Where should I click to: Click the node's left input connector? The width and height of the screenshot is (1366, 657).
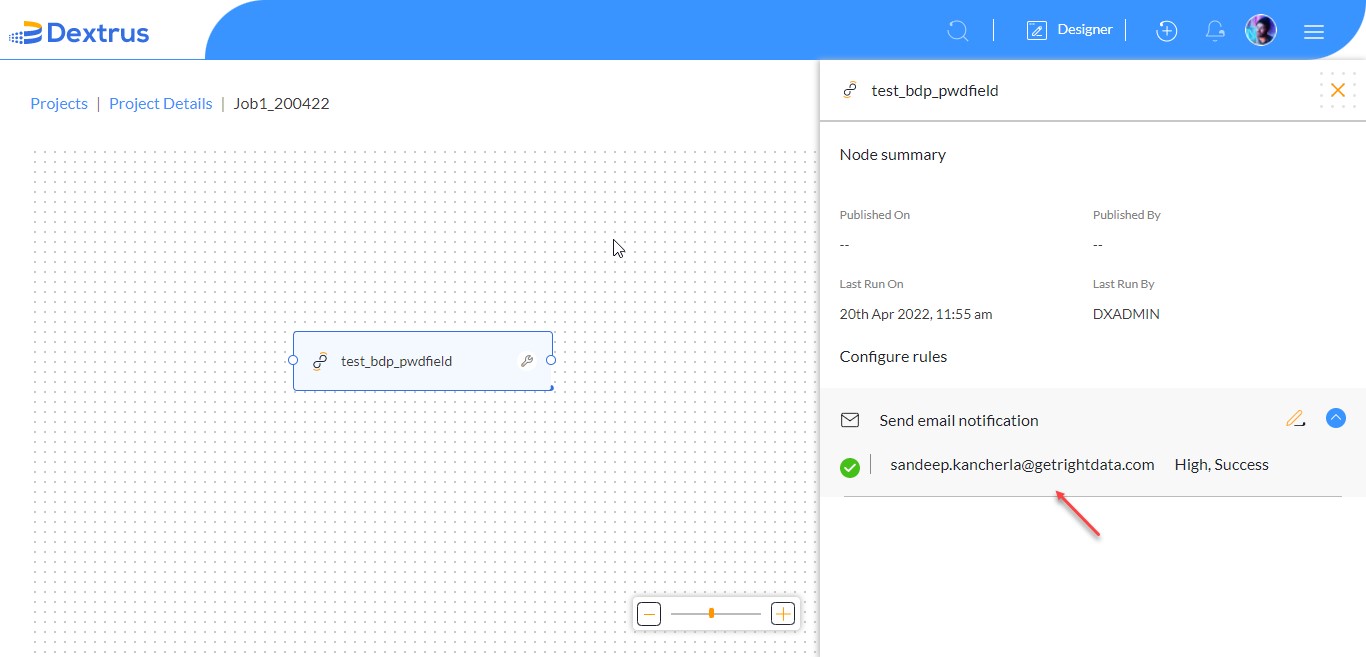293,360
